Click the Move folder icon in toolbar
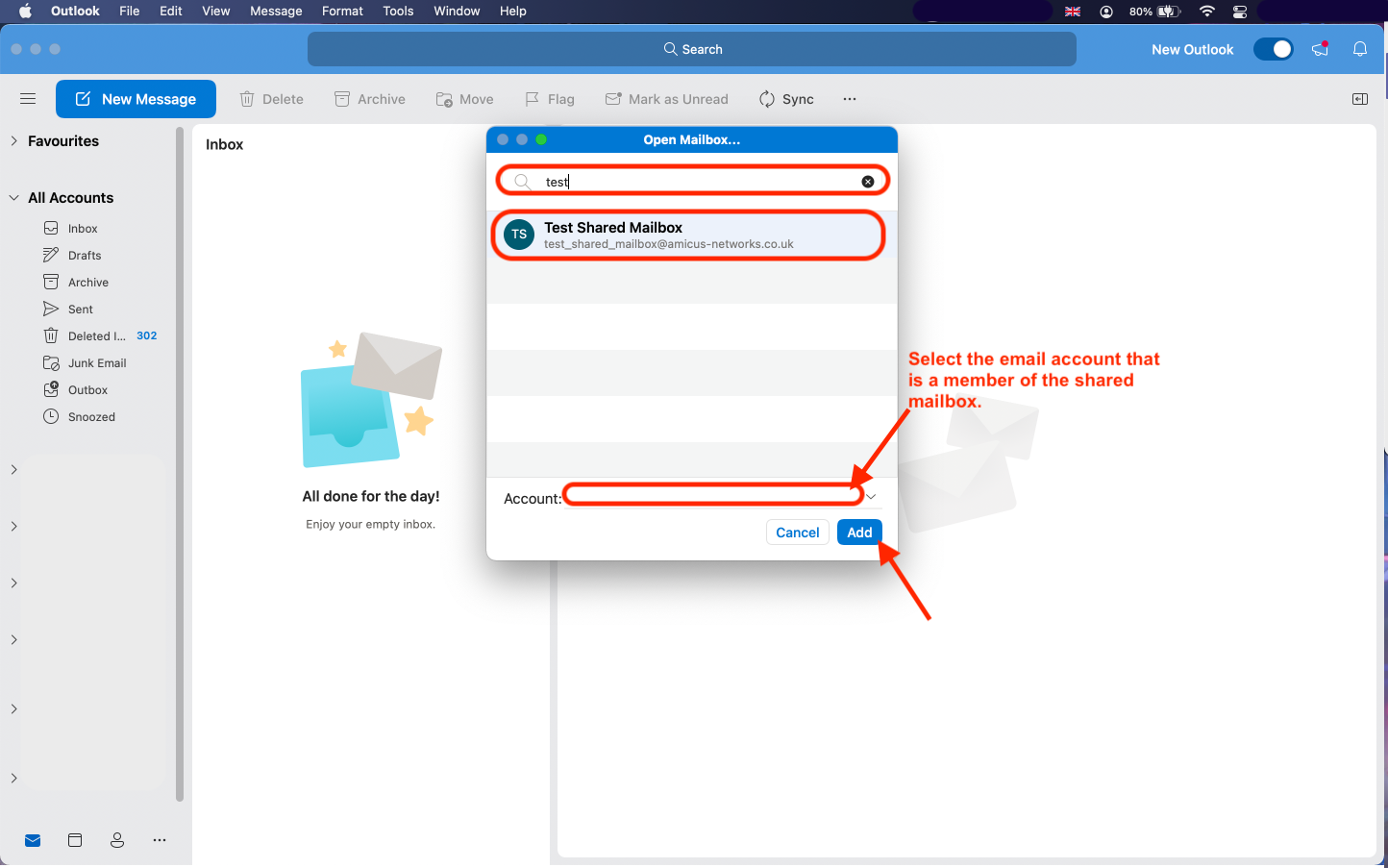Screen dimensions: 1388x868 tap(444, 99)
